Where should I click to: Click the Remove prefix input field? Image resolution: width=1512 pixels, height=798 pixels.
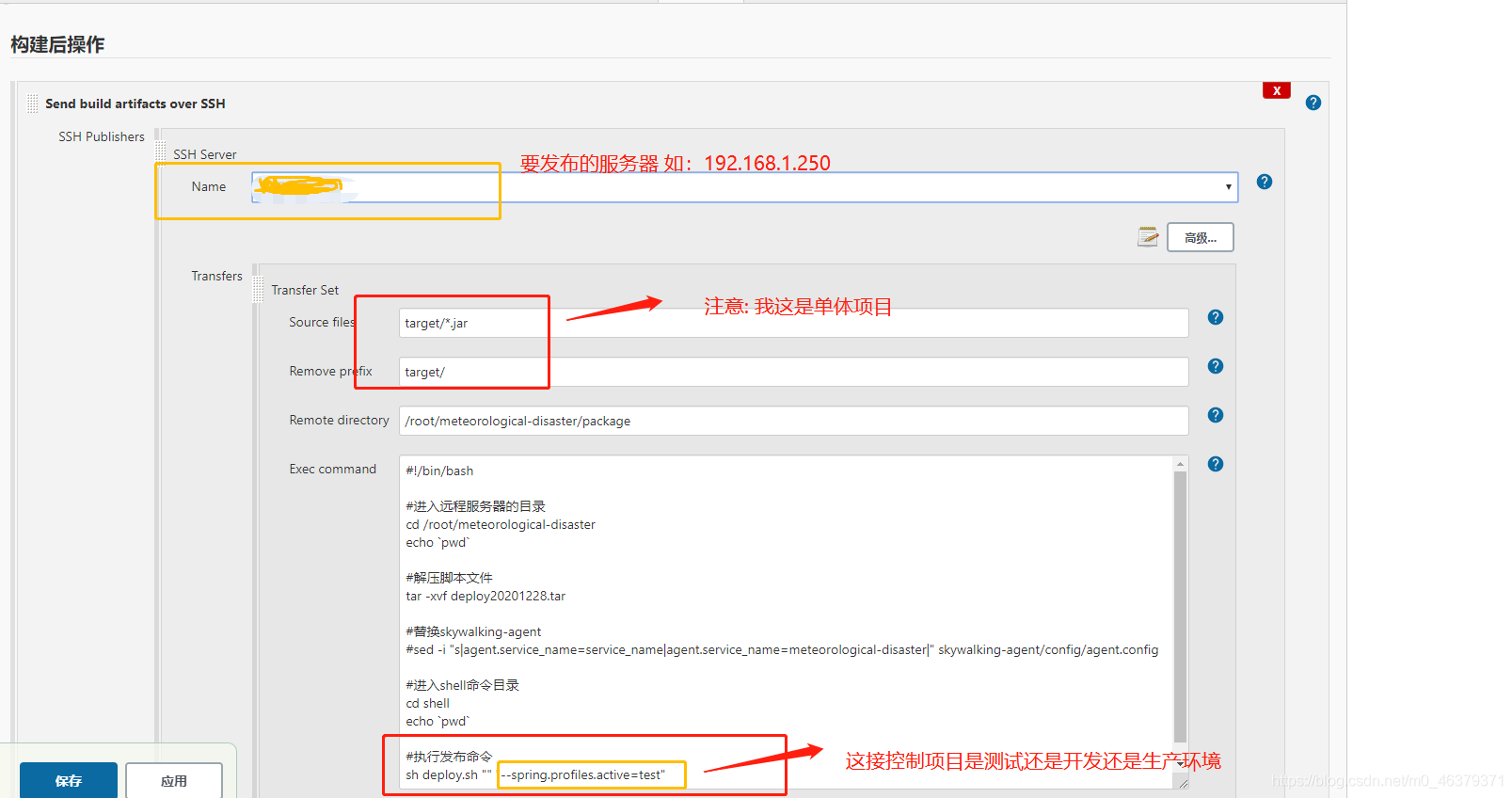(x=793, y=372)
